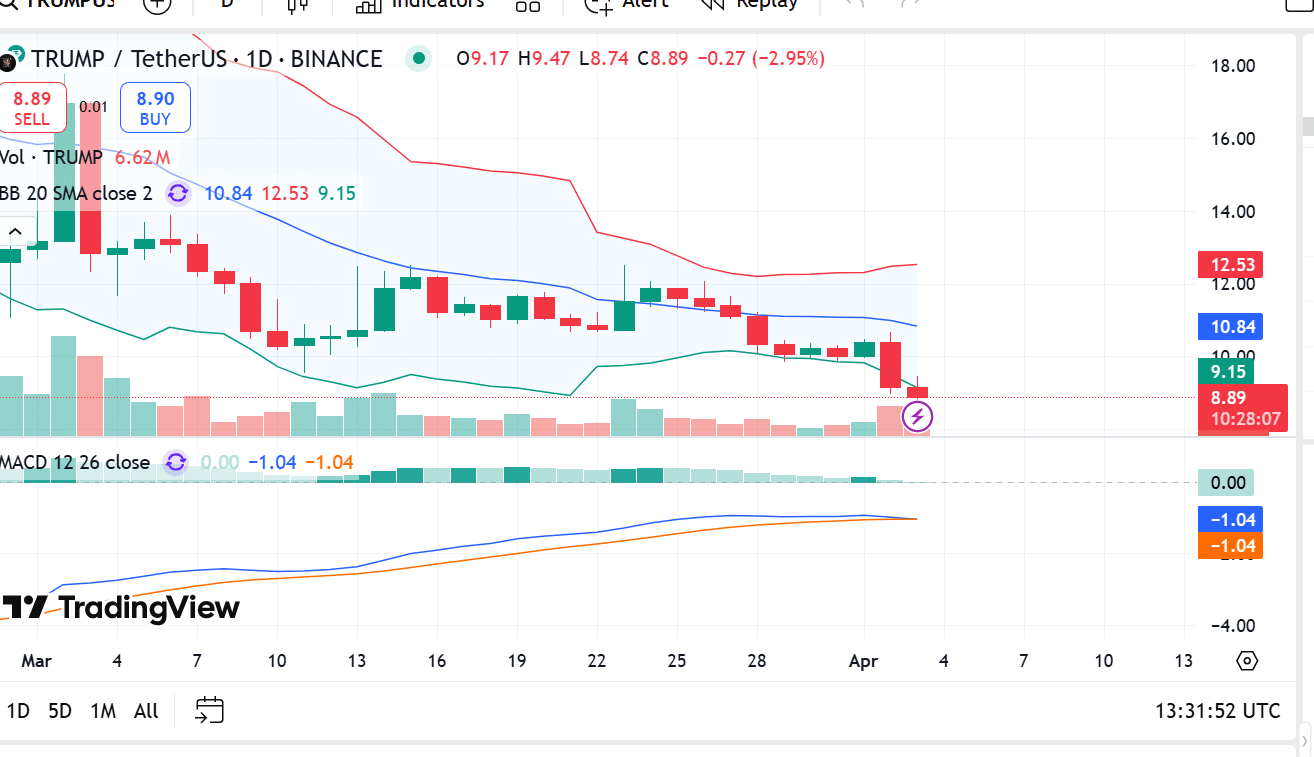
Task: Click the MACD histogram 0.00 scale label
Action: [x=1226, y=483]
